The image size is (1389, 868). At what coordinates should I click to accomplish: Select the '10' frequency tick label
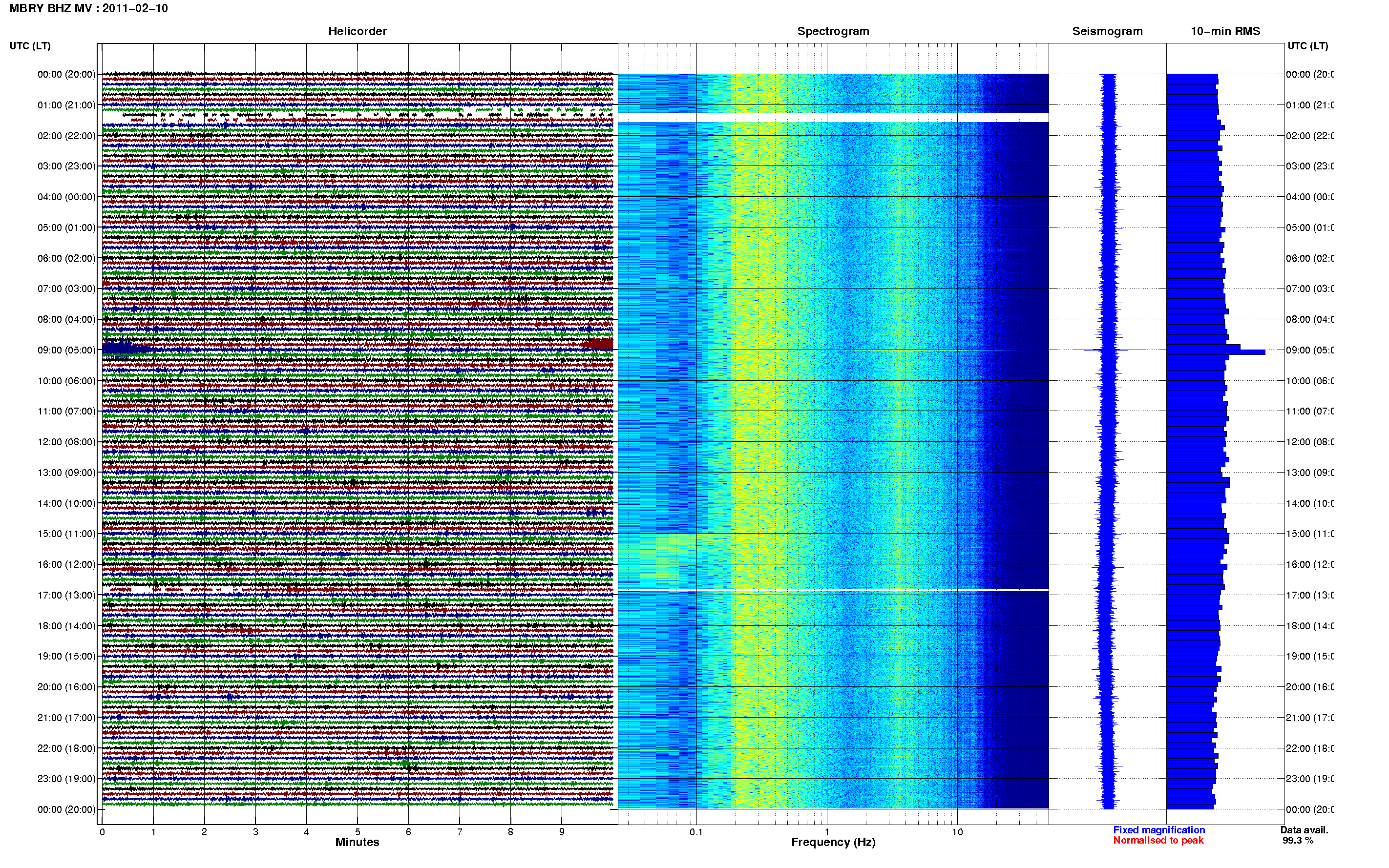point(957,832)
